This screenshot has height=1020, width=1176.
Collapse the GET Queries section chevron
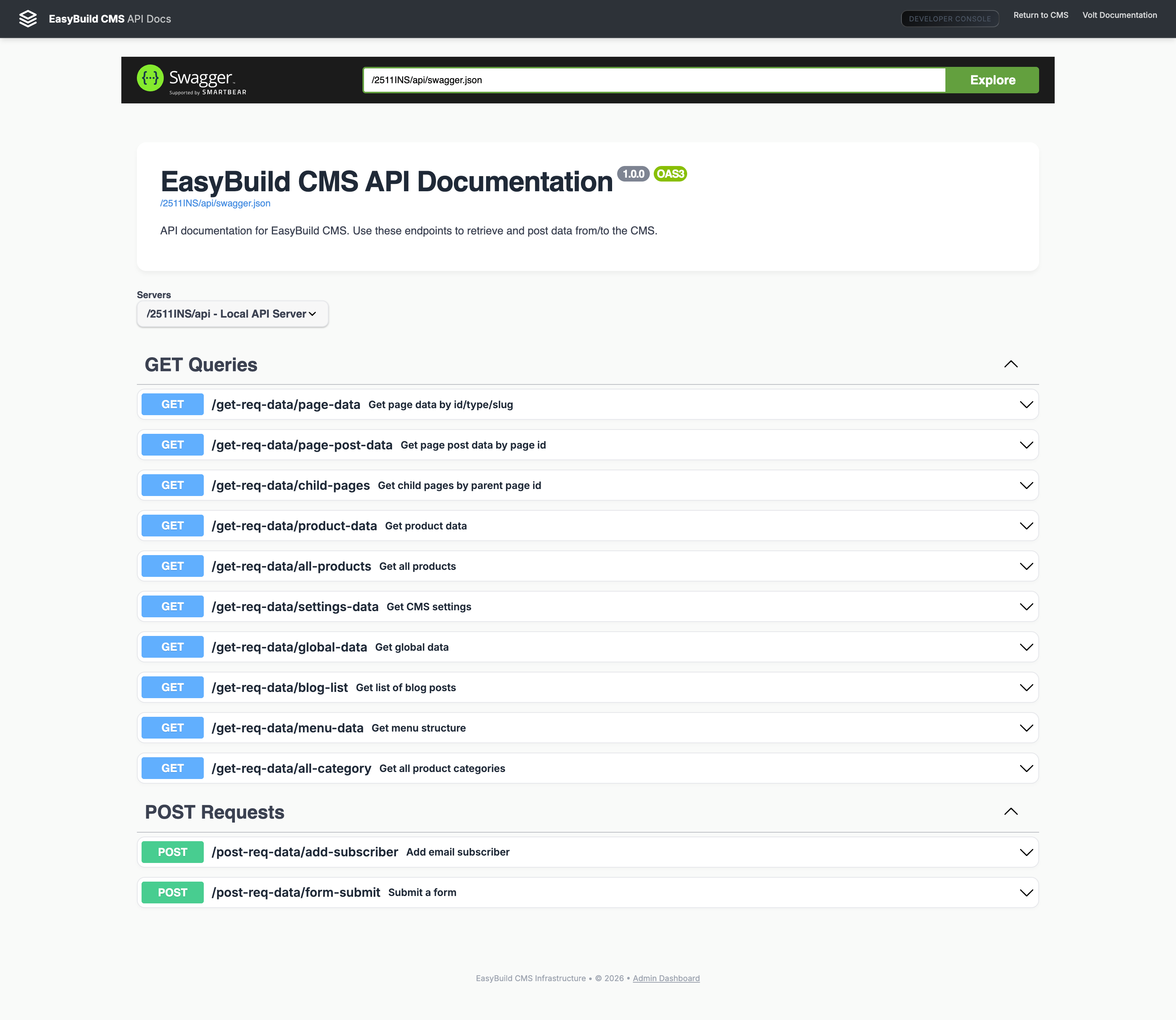(1011, 364)
